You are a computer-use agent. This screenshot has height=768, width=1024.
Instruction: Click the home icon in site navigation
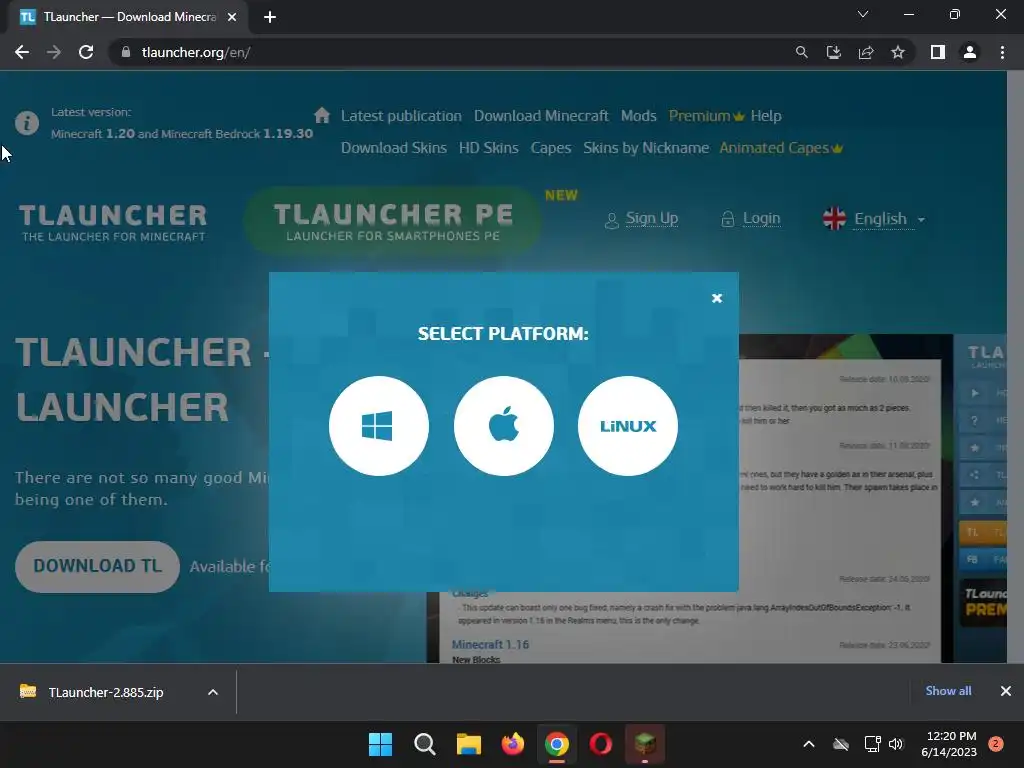click(321, 116)
